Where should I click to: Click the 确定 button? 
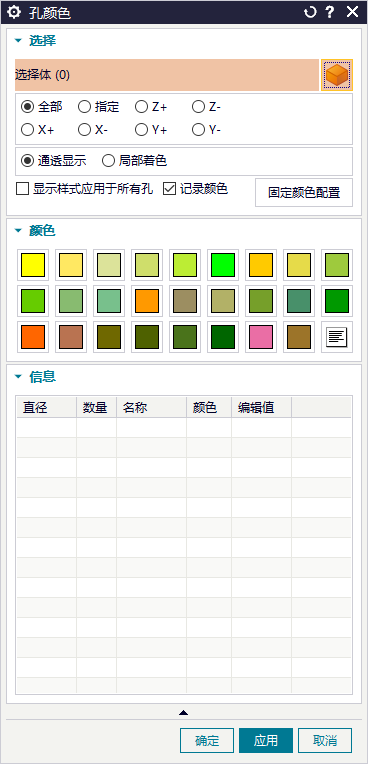pos(207,741)
